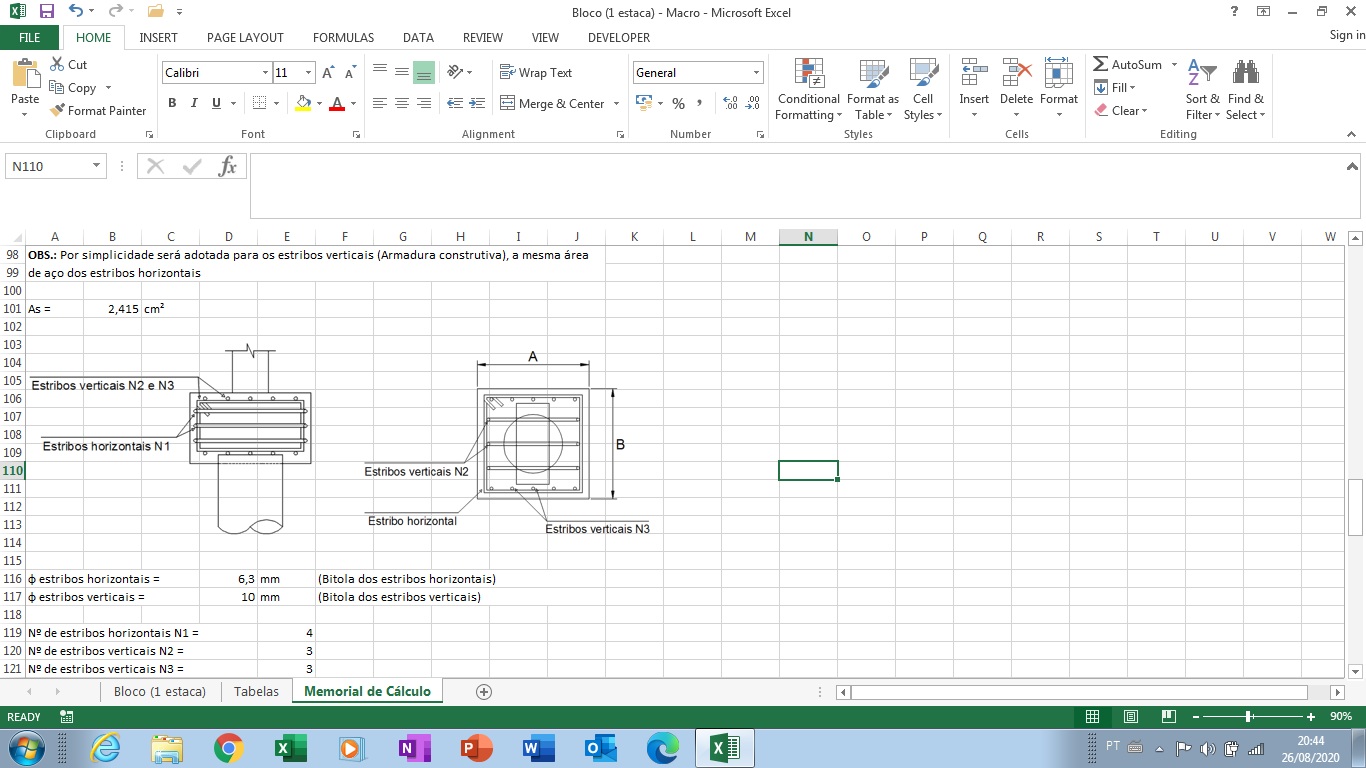Decrease the cell indent
Image resolution: width=1366 pixels, height=768 pixels.
click(x=454, y=103)
